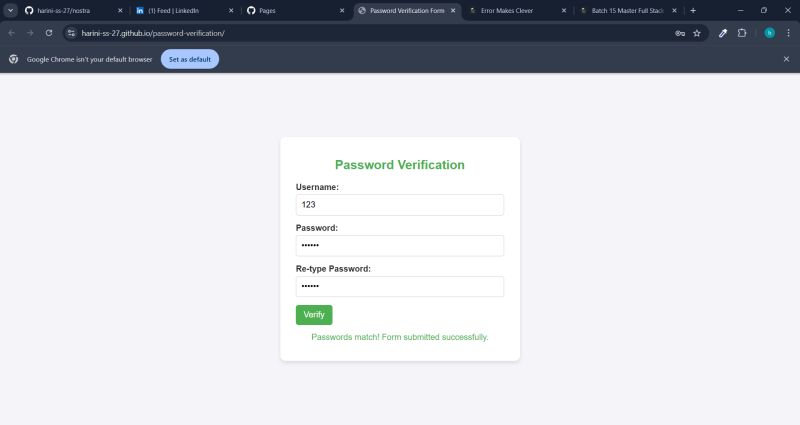Click the eyedropper extension icon
Image resolution: width=800 pixels, height=425 pixels.
[723, 33]
